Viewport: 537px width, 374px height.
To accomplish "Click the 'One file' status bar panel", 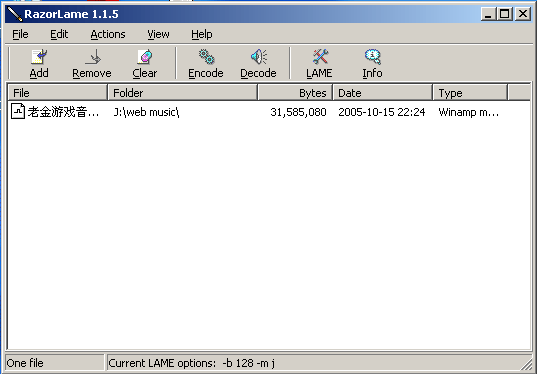I will click(x=55, y=363).
